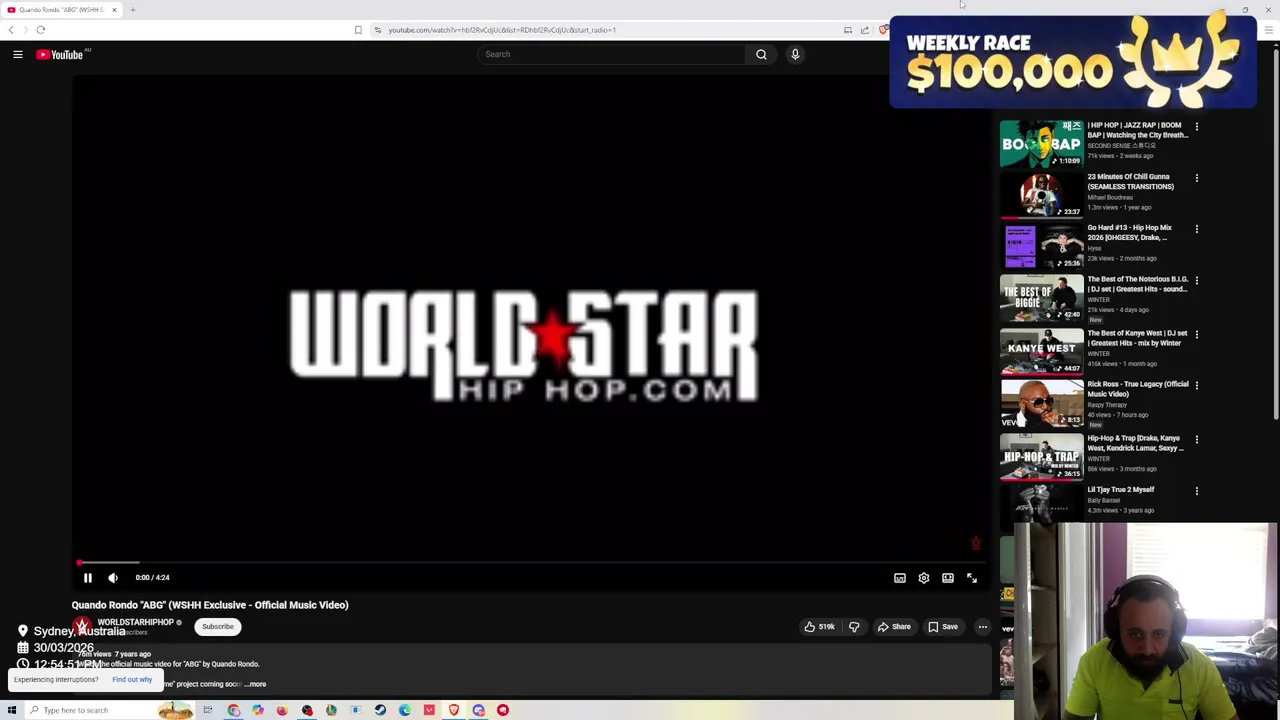Toggle subtitles/captions on the player
Image resolution: width=1280 pixels, height=720 pixels.
pos(900,578)
